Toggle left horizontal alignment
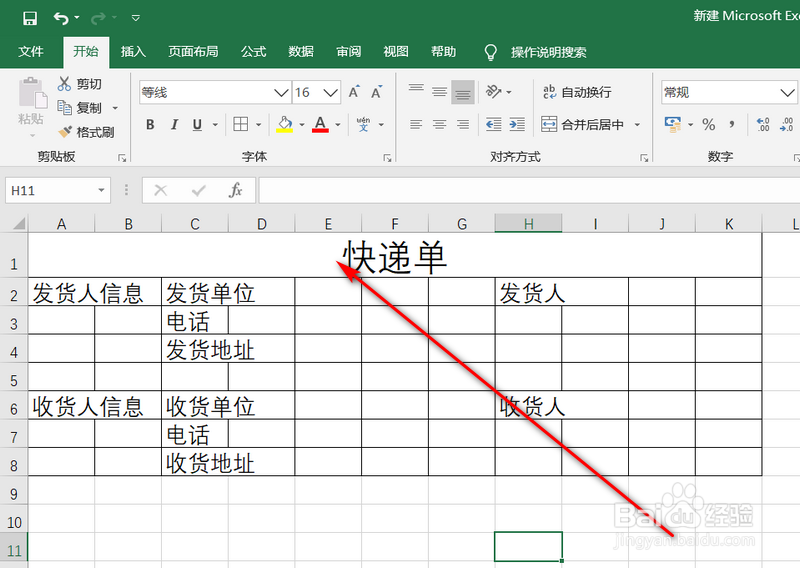Image resolution: width=800 pixels, height=568 pixels. click(x=416, y=124)
